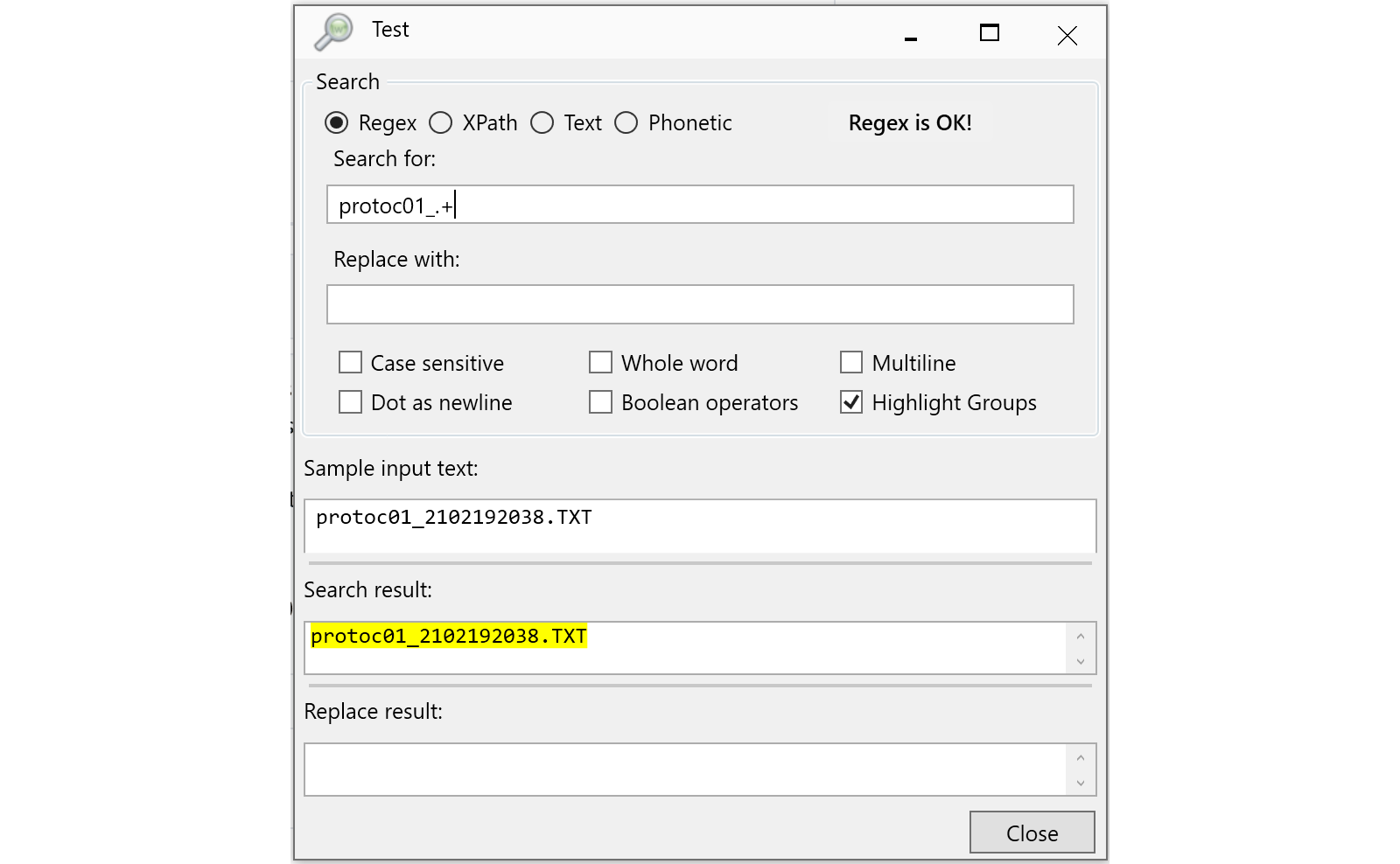Image resolution: width=1400 pixels, height=864 pixels.
Task: Select the Regex search mode
Action: (x=338, y=123)
